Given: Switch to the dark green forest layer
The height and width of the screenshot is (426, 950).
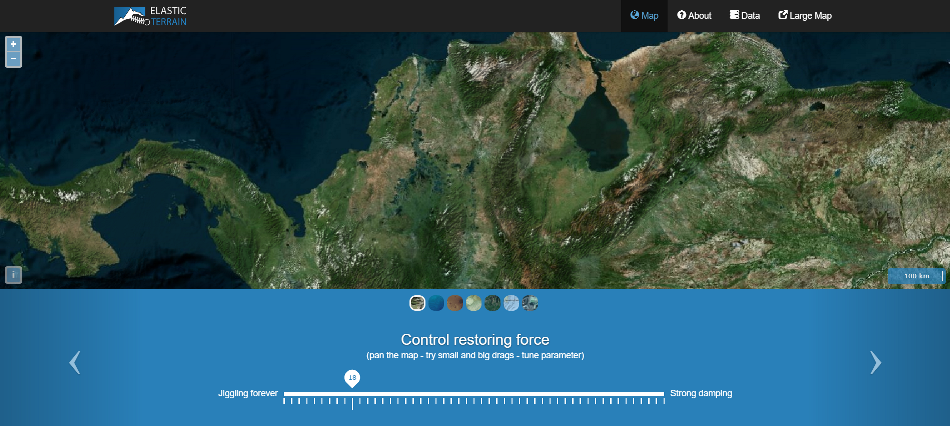Looking at the screenshot, I should tap(492, 303).
